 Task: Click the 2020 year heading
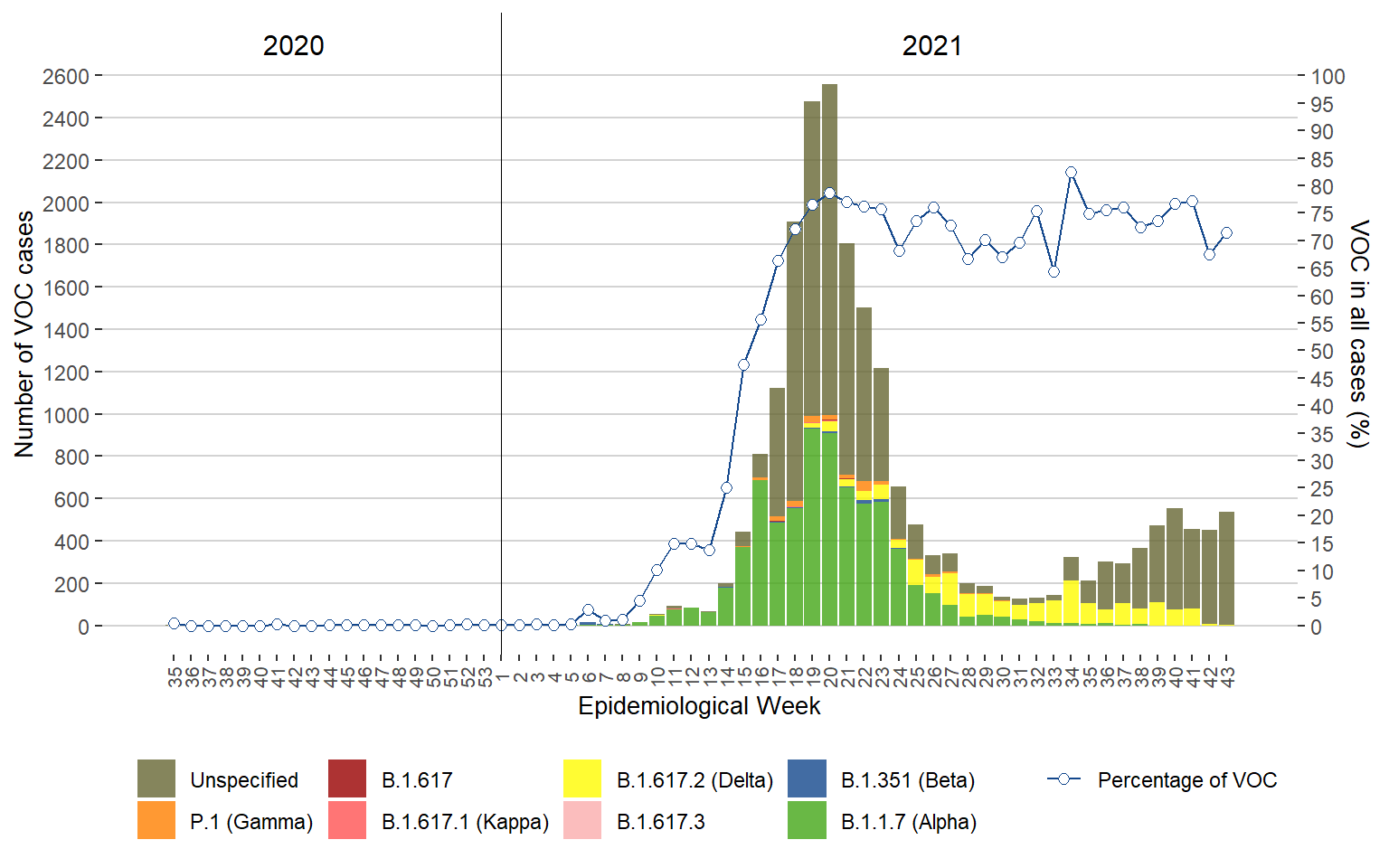(x=293, y=46)
